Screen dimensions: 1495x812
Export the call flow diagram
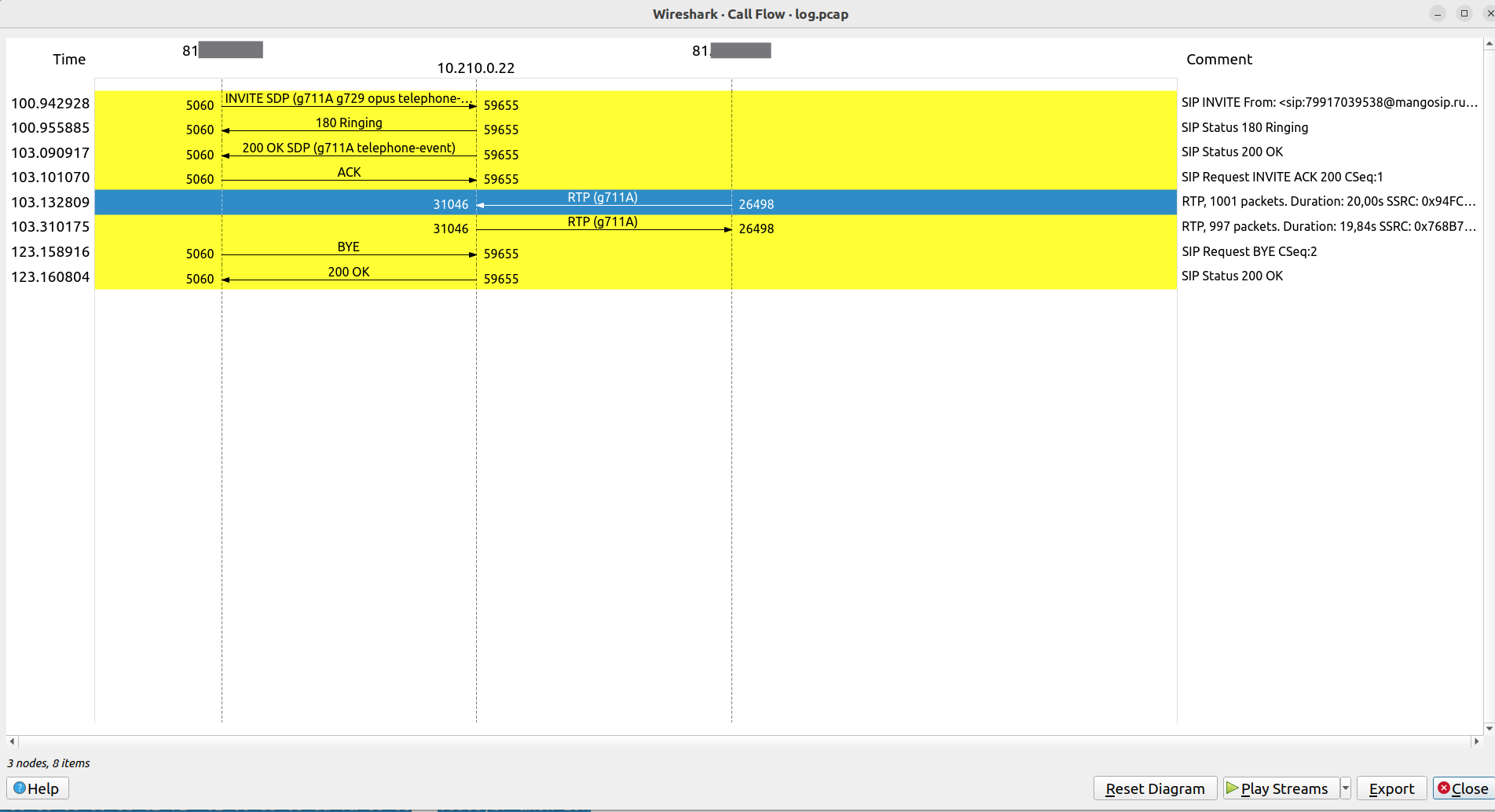click(1391, 788)
